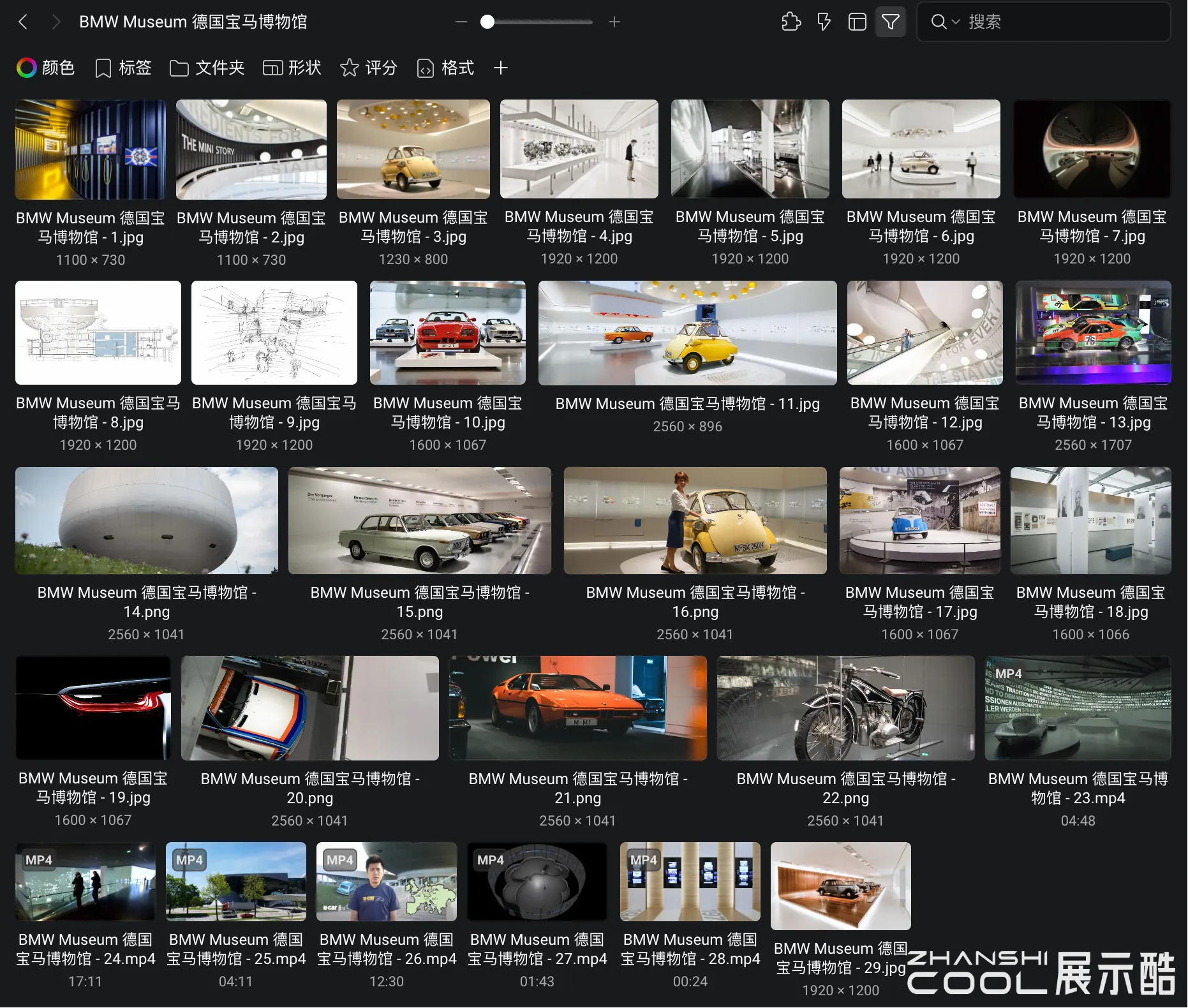The image size is (1188, 1008).
Task: Click the plus zoom-in icon
Action: click(614, 22)
